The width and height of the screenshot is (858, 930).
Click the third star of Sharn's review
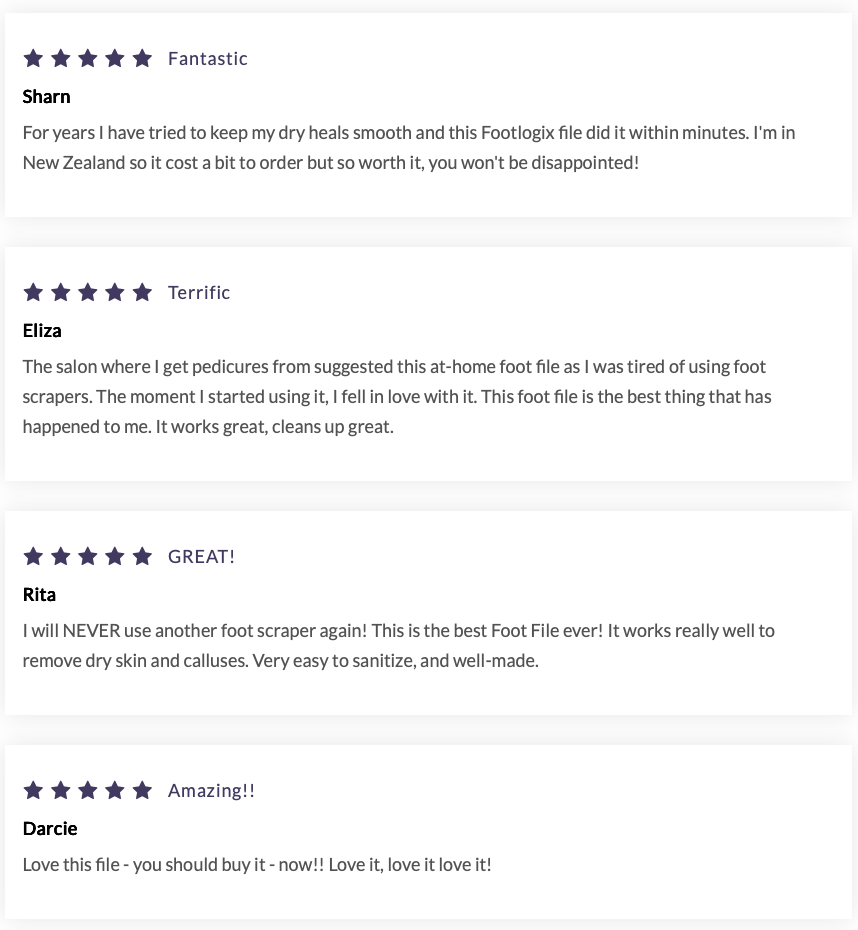(x=88, y=58)
